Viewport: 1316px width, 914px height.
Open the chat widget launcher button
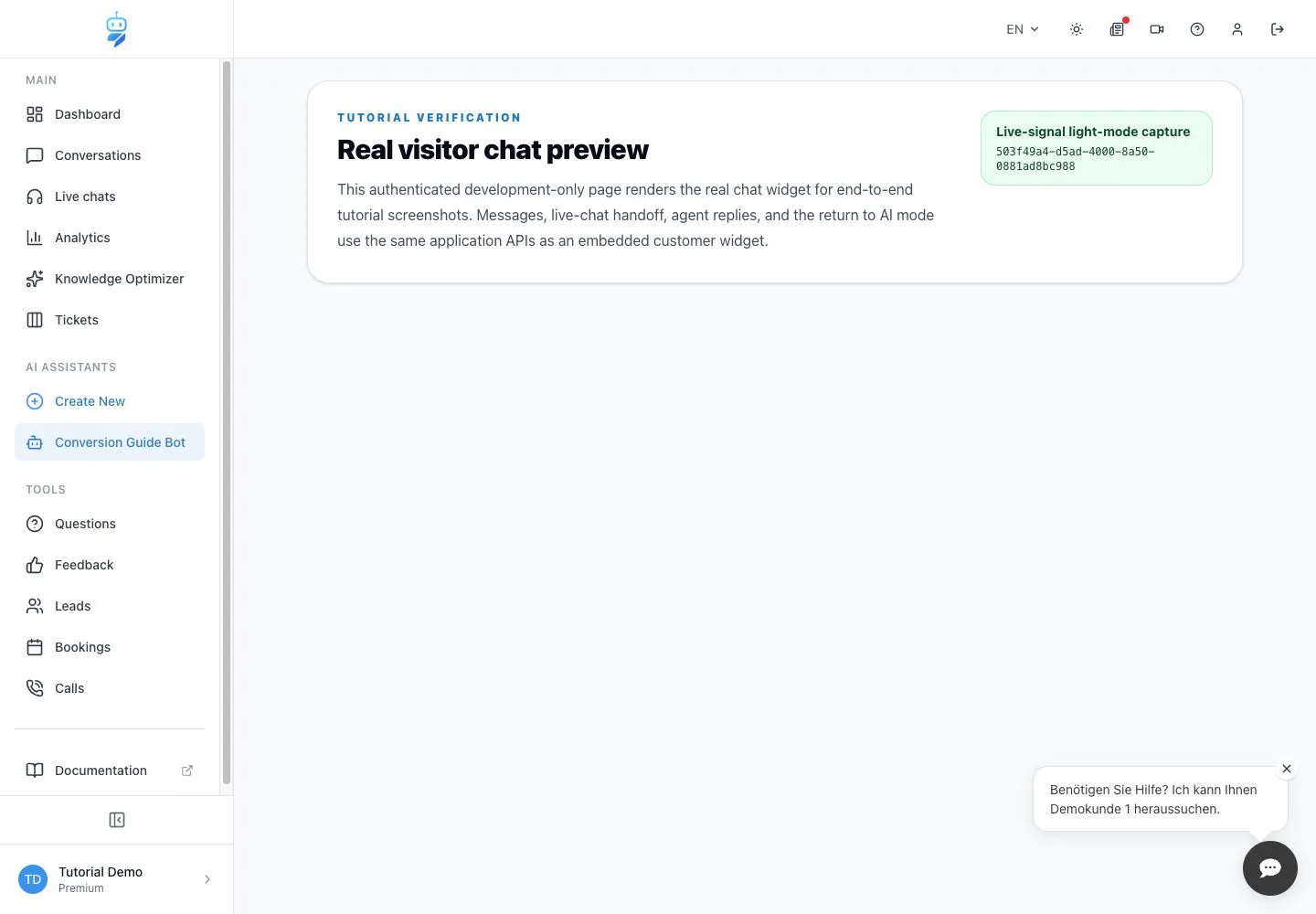(x=1270, y=868)
